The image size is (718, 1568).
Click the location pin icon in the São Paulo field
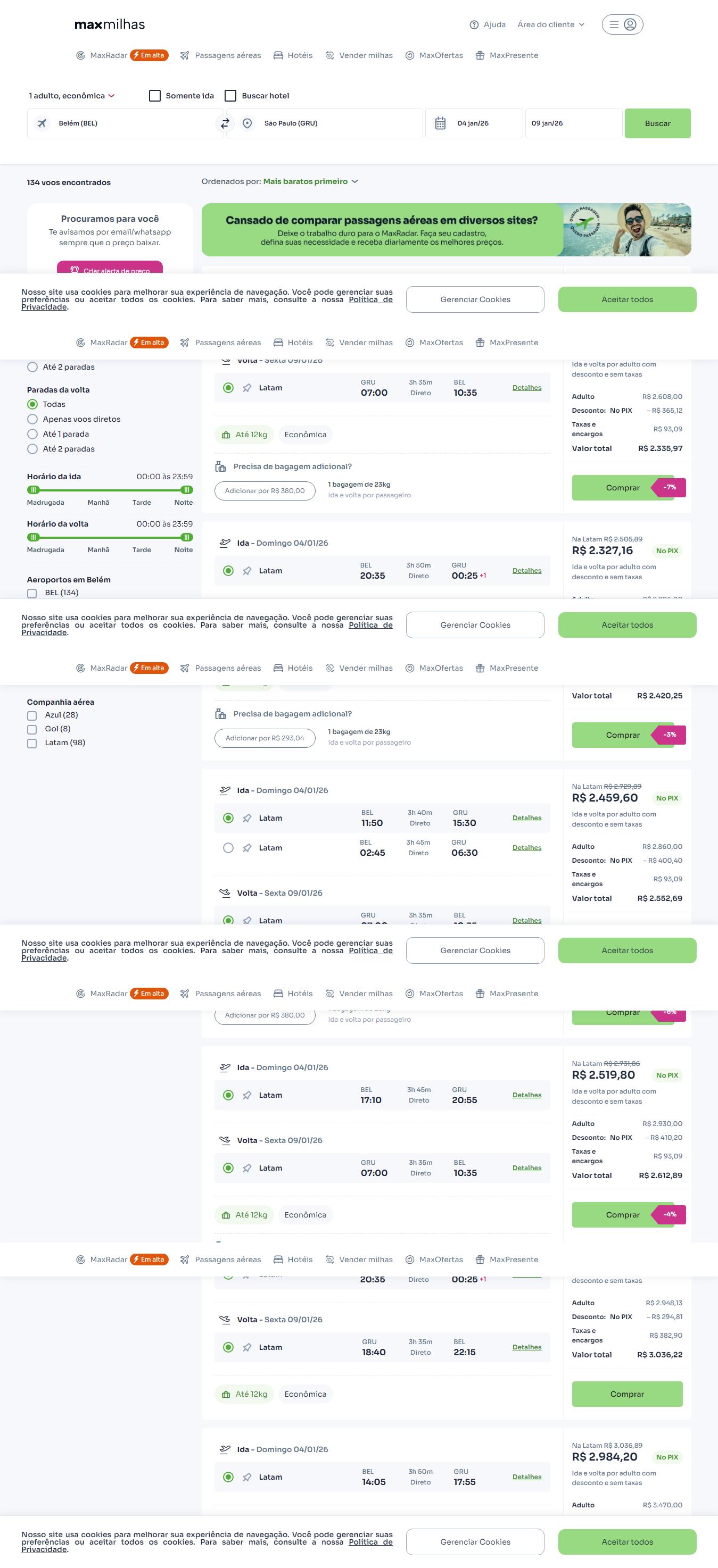247,123
